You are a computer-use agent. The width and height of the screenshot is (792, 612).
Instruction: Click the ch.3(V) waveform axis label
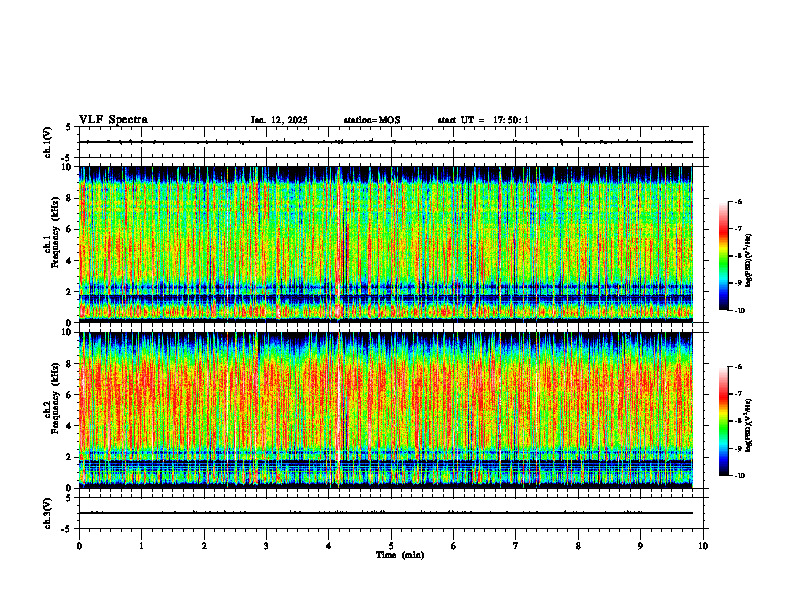pyautogui.click(x=48, y=513)
